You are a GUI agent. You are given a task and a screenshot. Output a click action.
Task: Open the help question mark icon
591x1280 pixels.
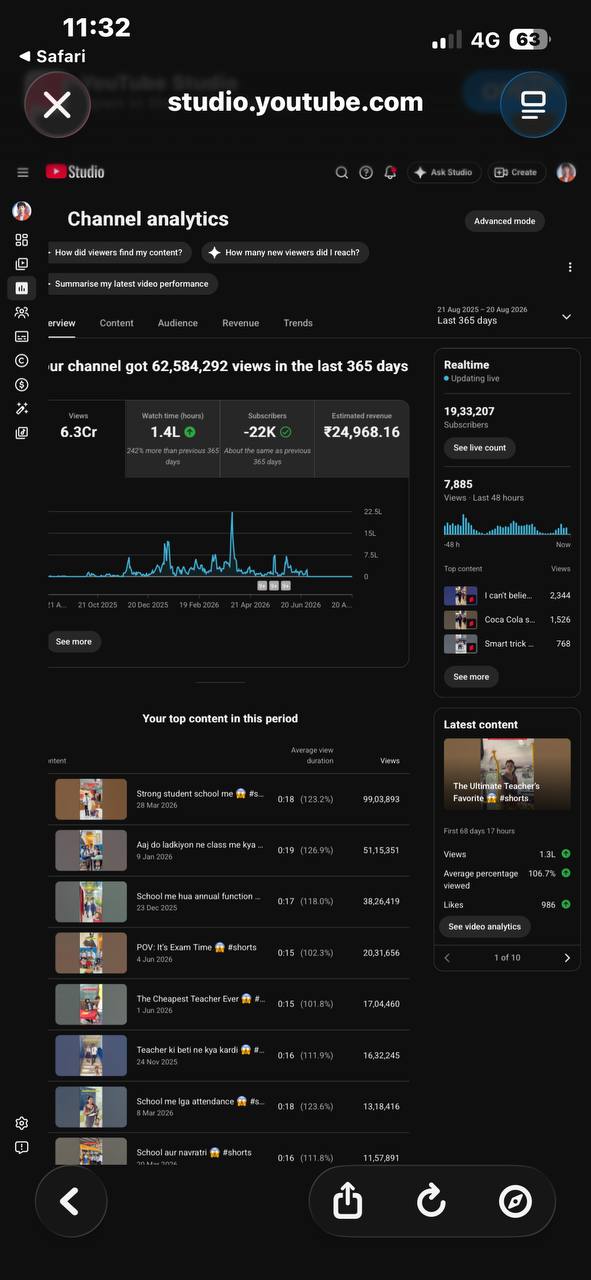pyautogui.click(x=366, y=172)
